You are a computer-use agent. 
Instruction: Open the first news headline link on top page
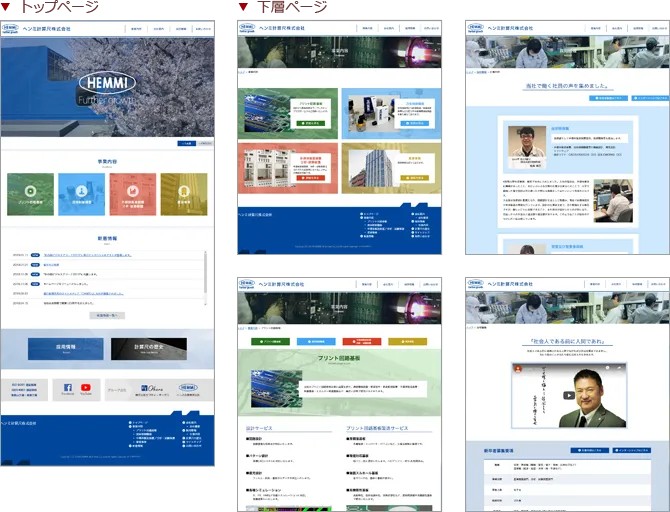(88, 255)
